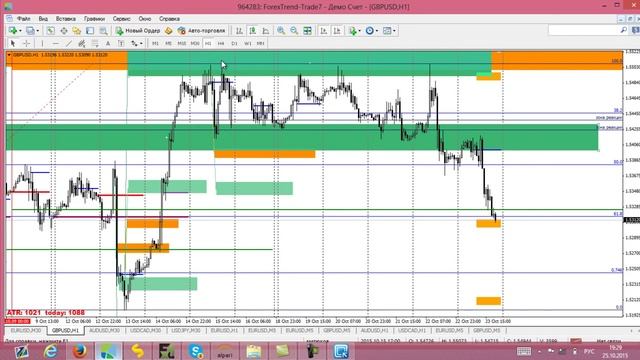This screenshot has height=360, width=640.
Task: Click the toolbar search input field
Action: (583, 30)
